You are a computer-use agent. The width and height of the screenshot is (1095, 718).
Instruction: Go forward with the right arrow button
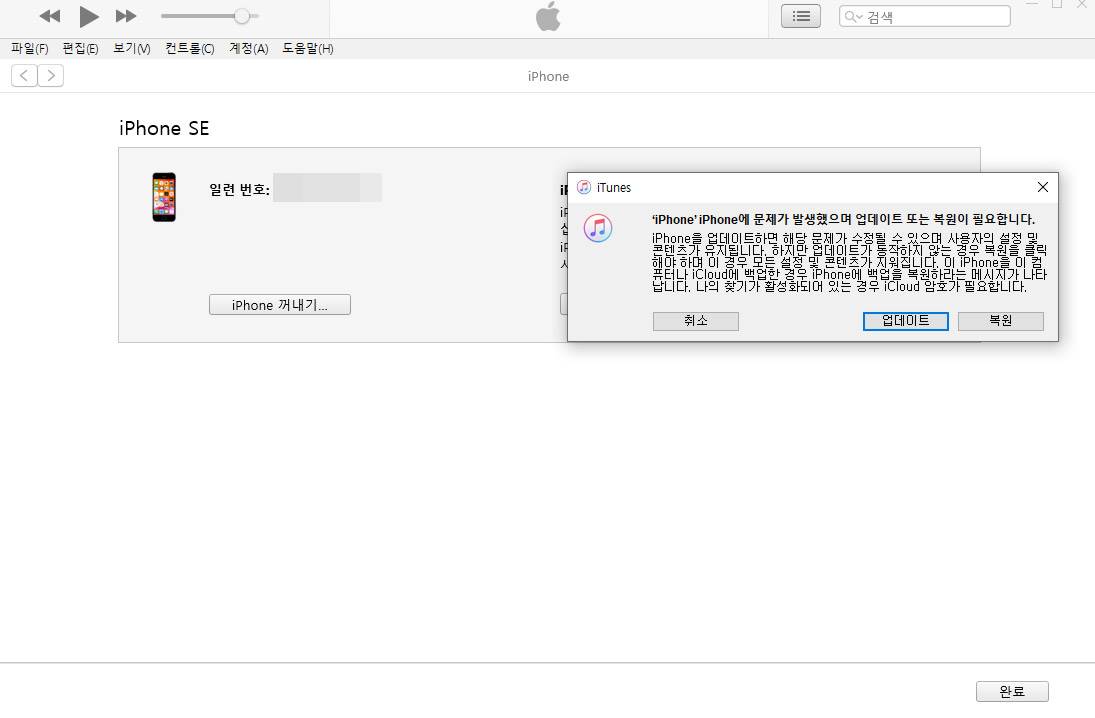click(51, 75)
